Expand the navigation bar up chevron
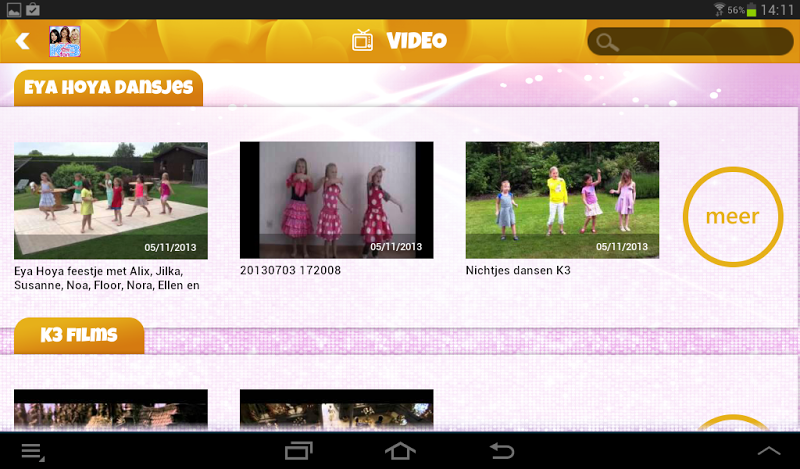 point(769,451)
